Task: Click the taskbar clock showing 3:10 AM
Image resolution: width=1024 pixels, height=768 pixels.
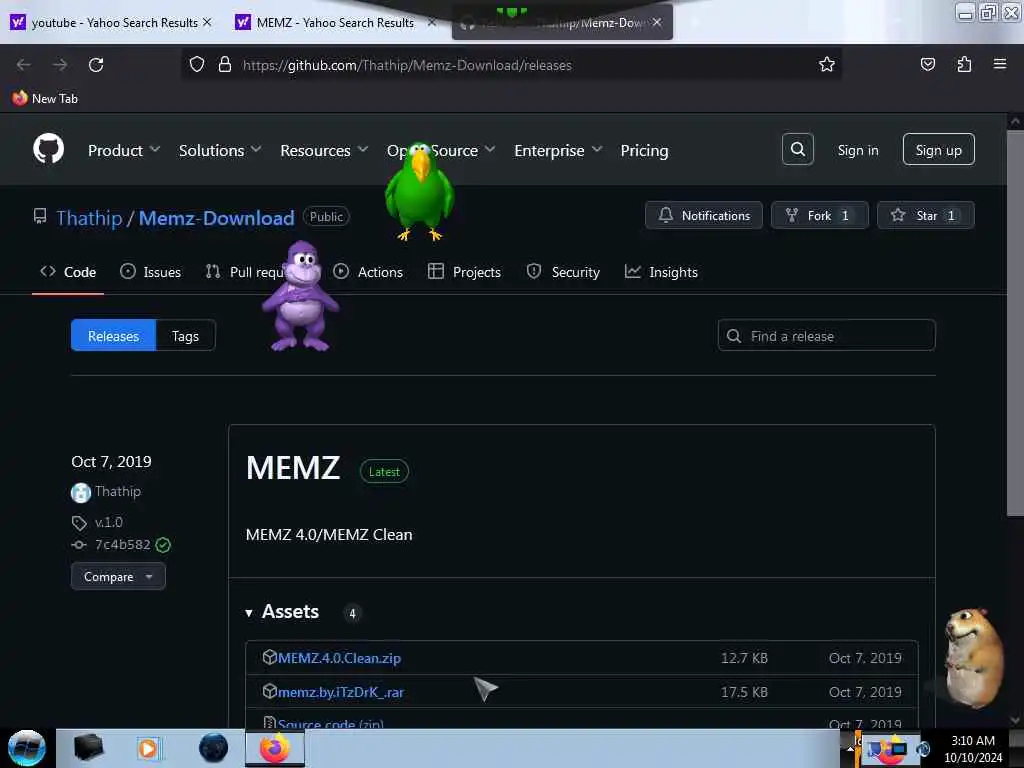Action: pyautogui.click(x=972, y=748)
